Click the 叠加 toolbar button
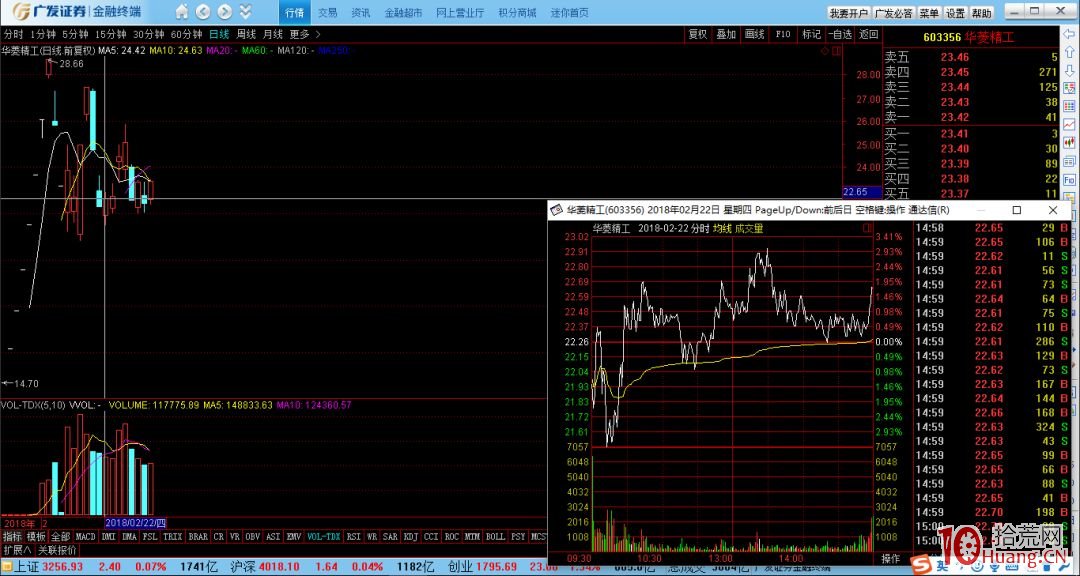Viewport: 1080px width, 576px height. 727,34
